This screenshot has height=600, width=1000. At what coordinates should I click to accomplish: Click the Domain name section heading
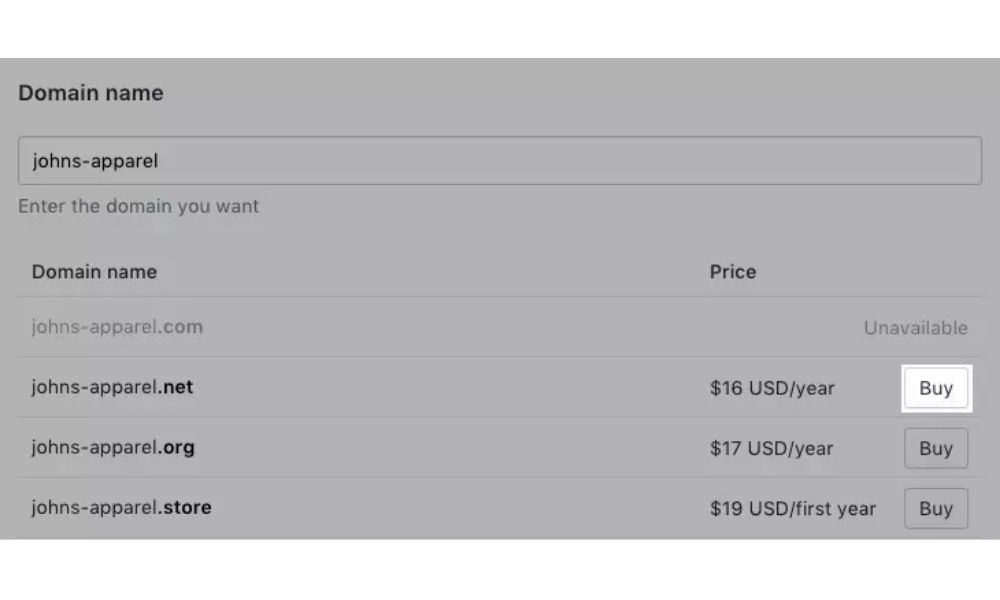[x=90, y=92]
